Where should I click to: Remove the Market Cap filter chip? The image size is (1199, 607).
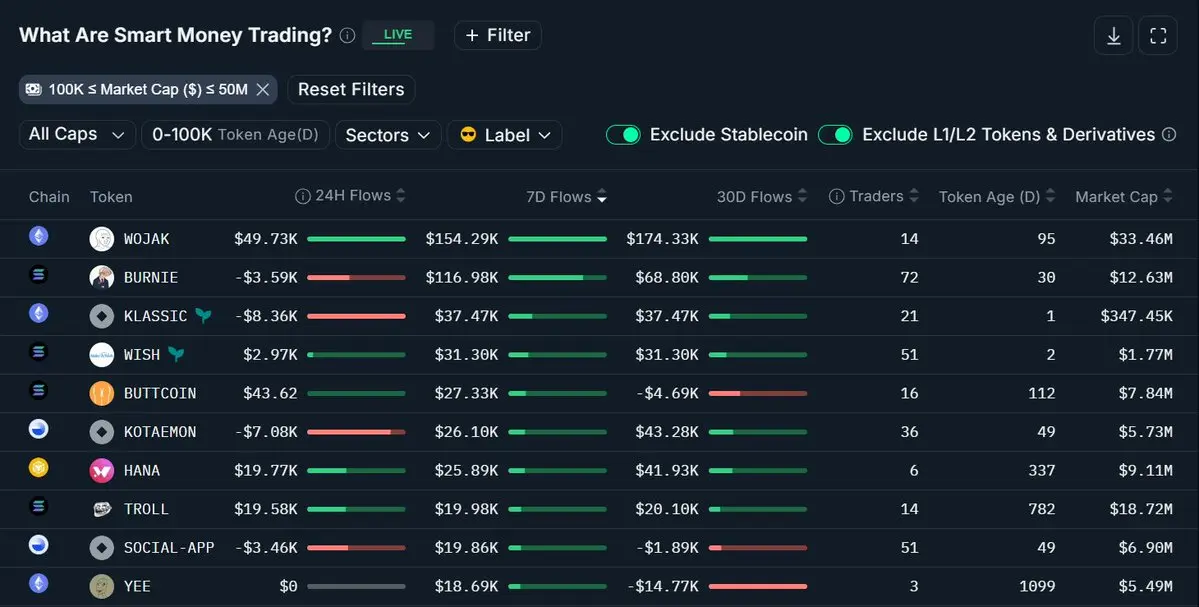tap(262, 89)
